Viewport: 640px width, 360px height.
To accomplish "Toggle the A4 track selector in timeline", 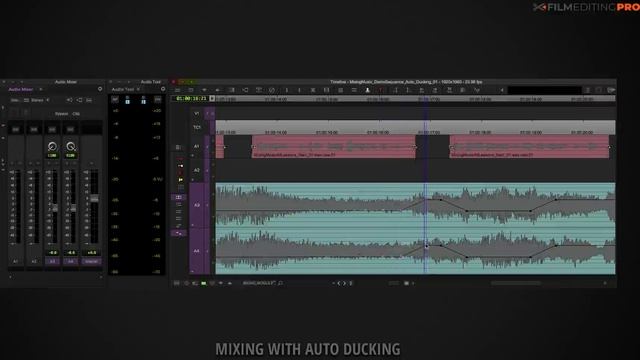I will (197, 251).
